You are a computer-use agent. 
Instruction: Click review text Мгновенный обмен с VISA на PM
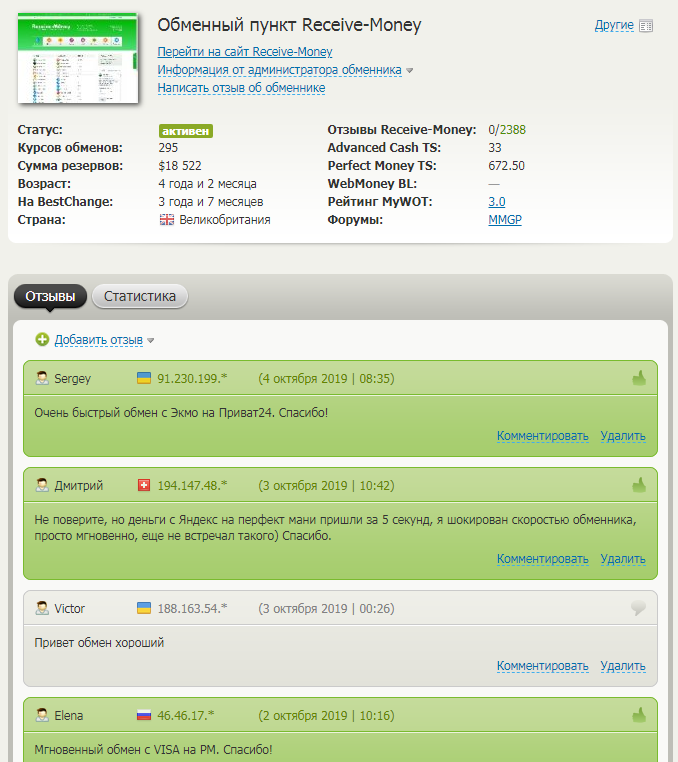[127, 749]
